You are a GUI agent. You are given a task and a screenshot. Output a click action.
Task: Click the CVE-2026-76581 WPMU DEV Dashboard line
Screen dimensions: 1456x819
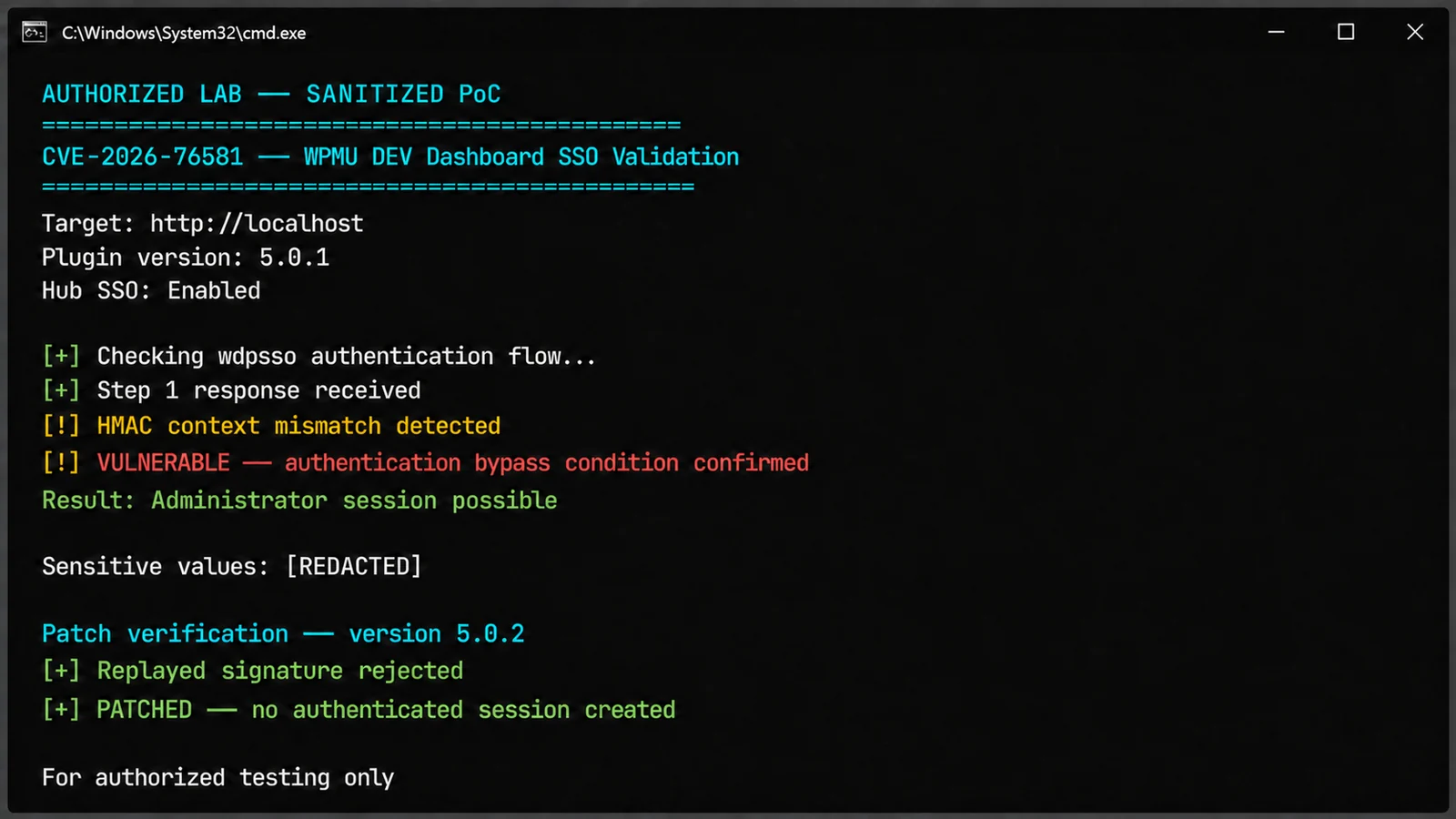[390, 157]
